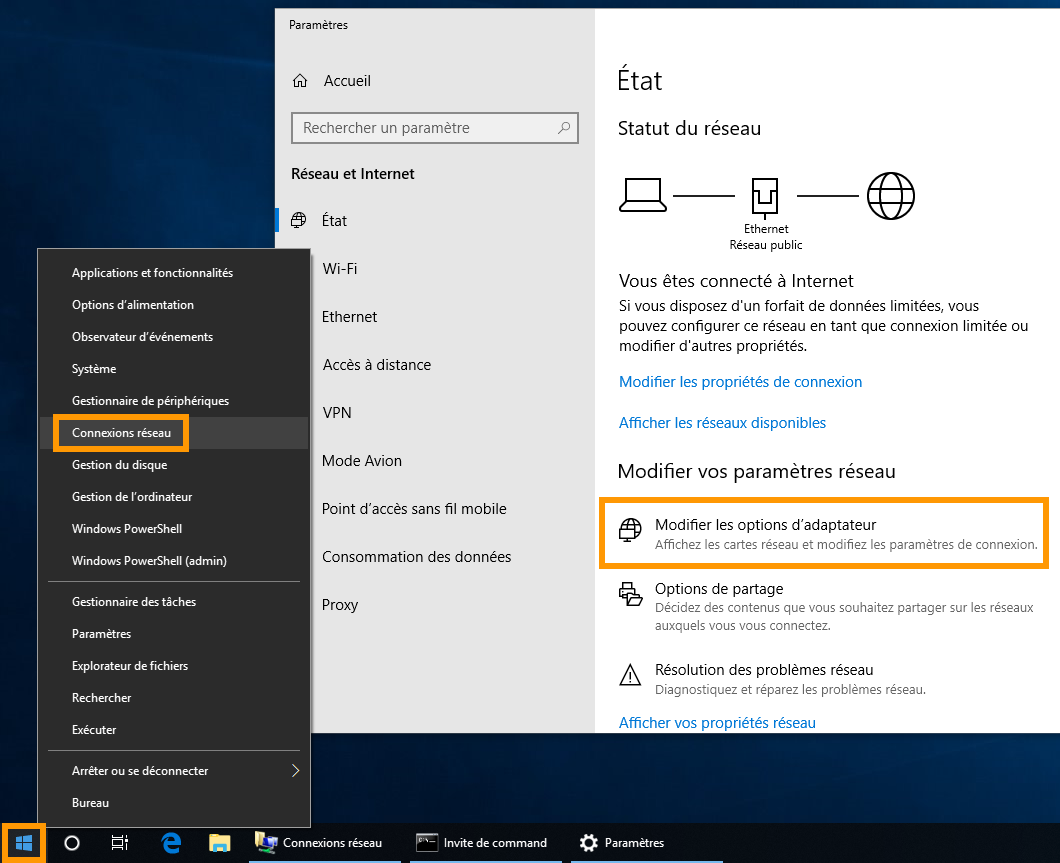The image size is (1060, 863).
Task: Launch Microsoft Edge from the taskbar
Action: click(171, 843)
